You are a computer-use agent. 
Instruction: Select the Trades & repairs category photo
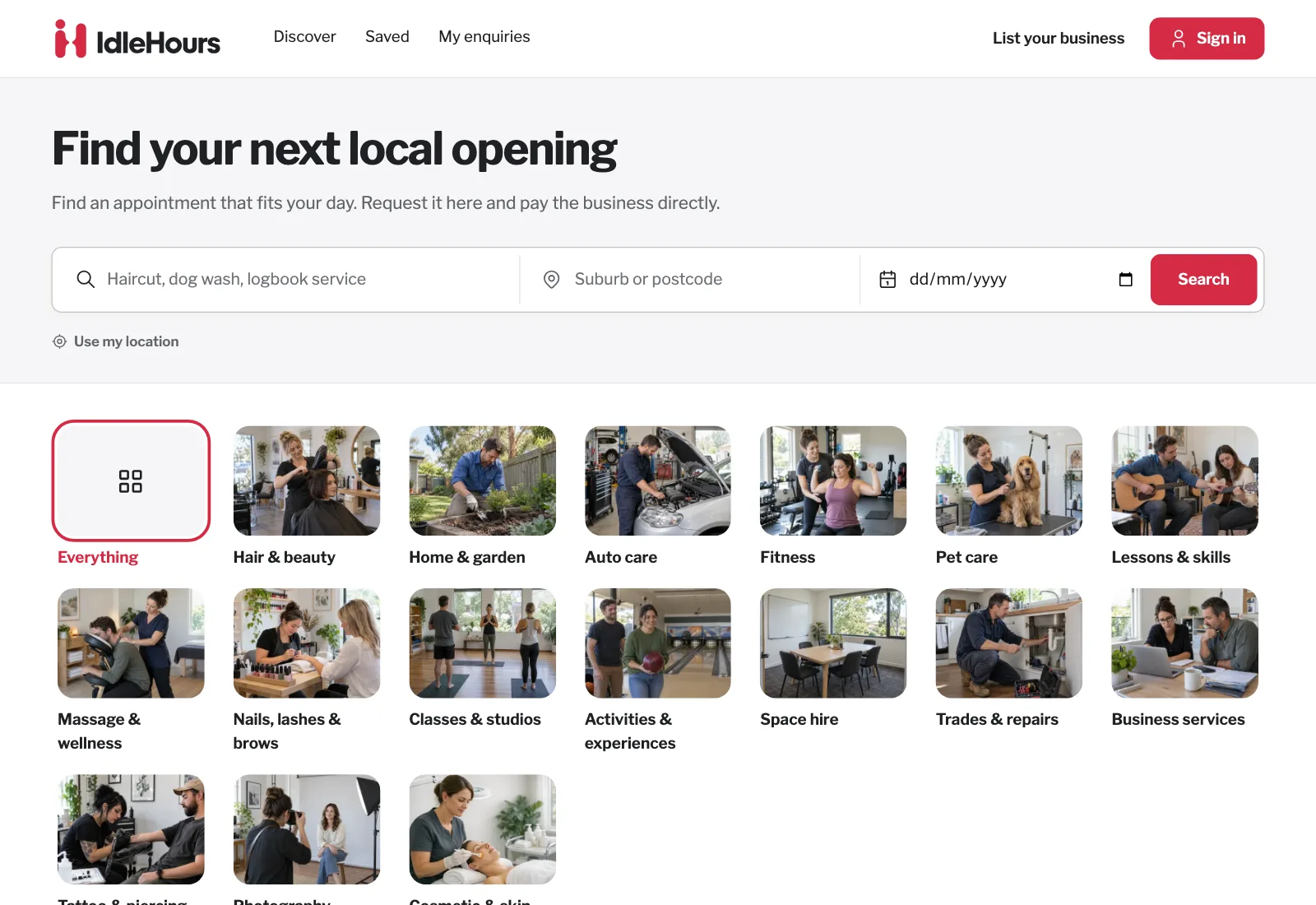tap(1009, 643)
